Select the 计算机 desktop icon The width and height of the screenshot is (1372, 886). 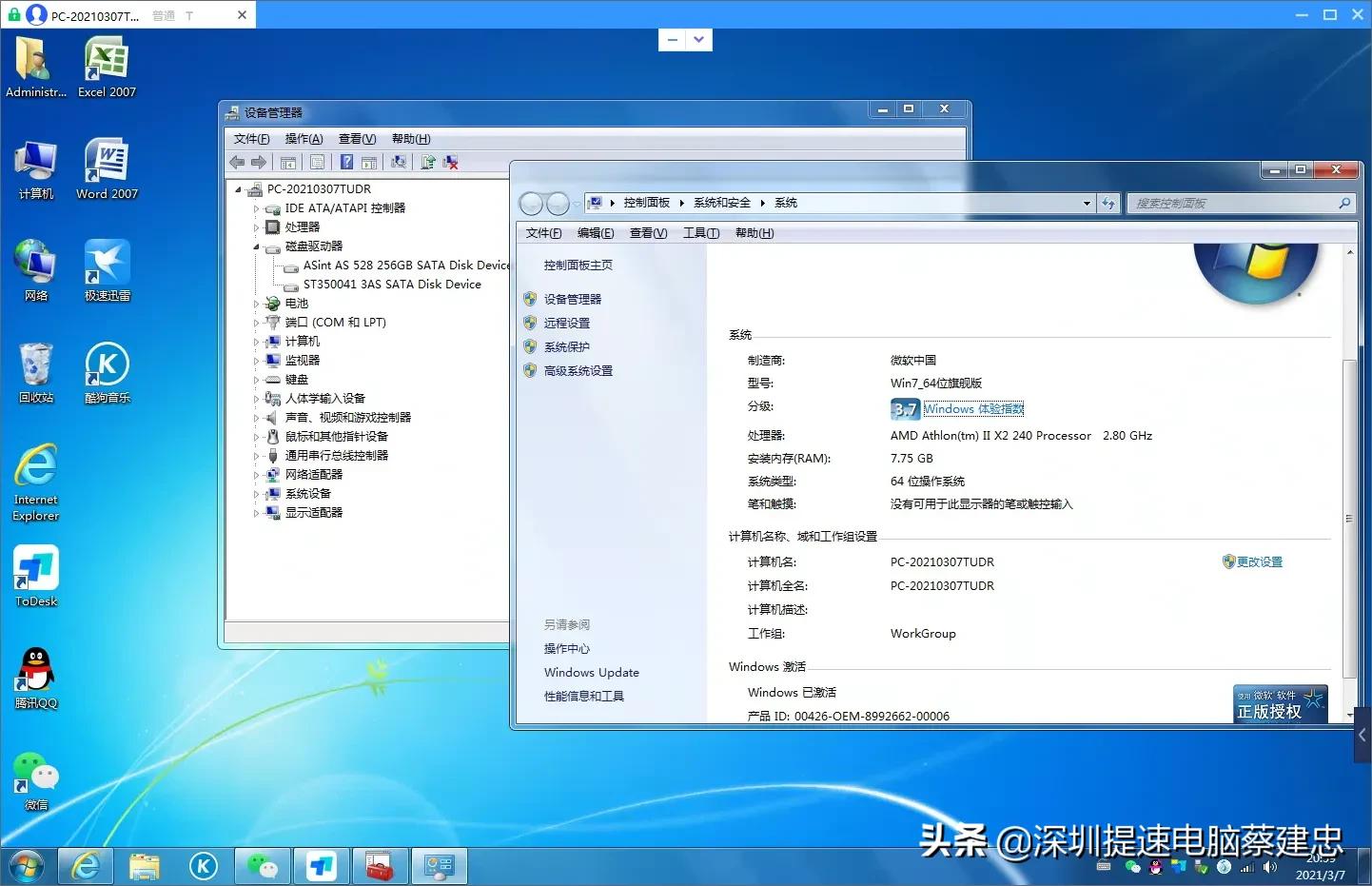36,168
